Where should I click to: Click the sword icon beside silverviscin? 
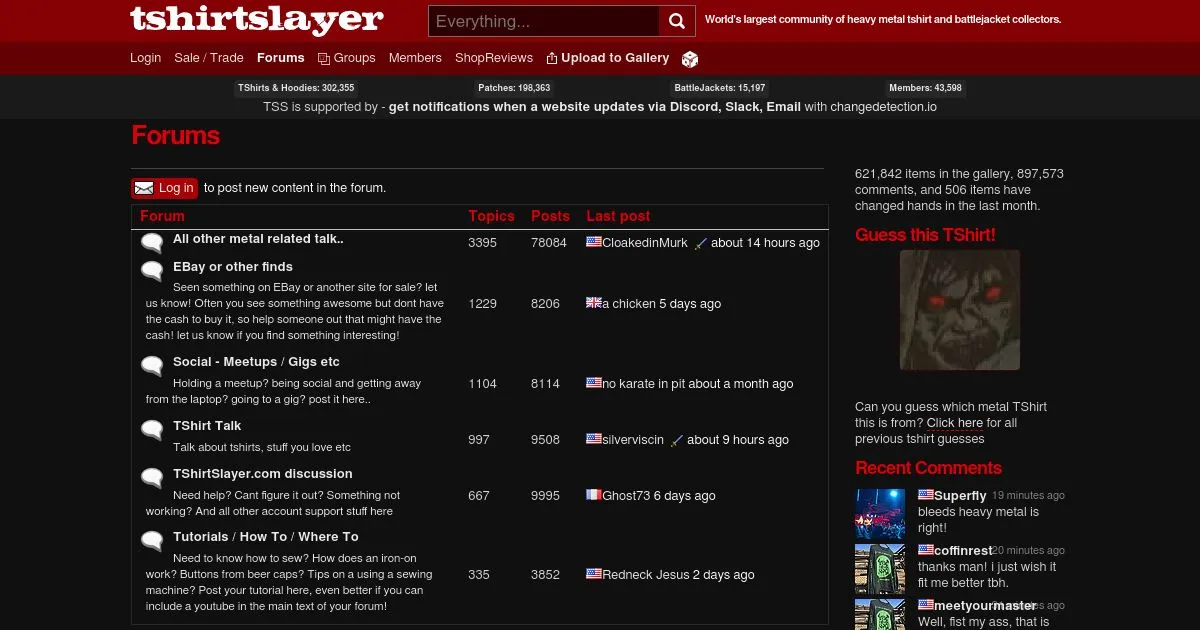click(x=677, y=440)
